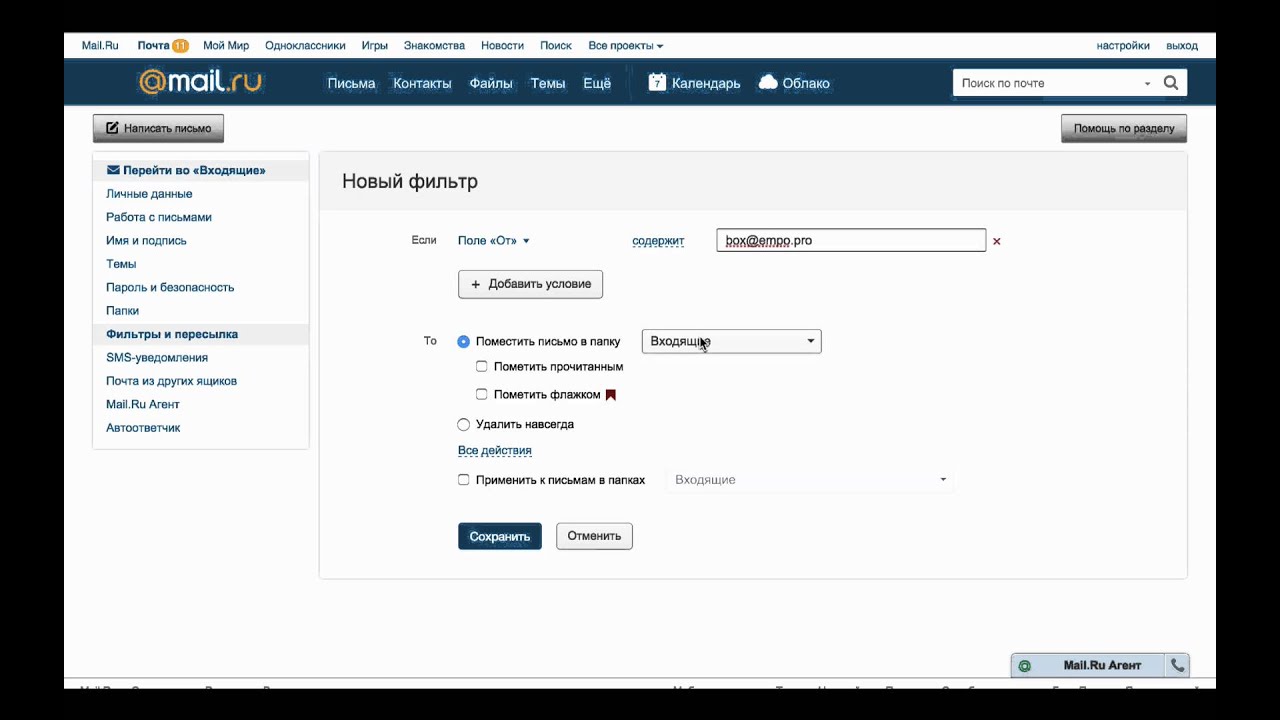Open the Письма tab

coord(351,83)
